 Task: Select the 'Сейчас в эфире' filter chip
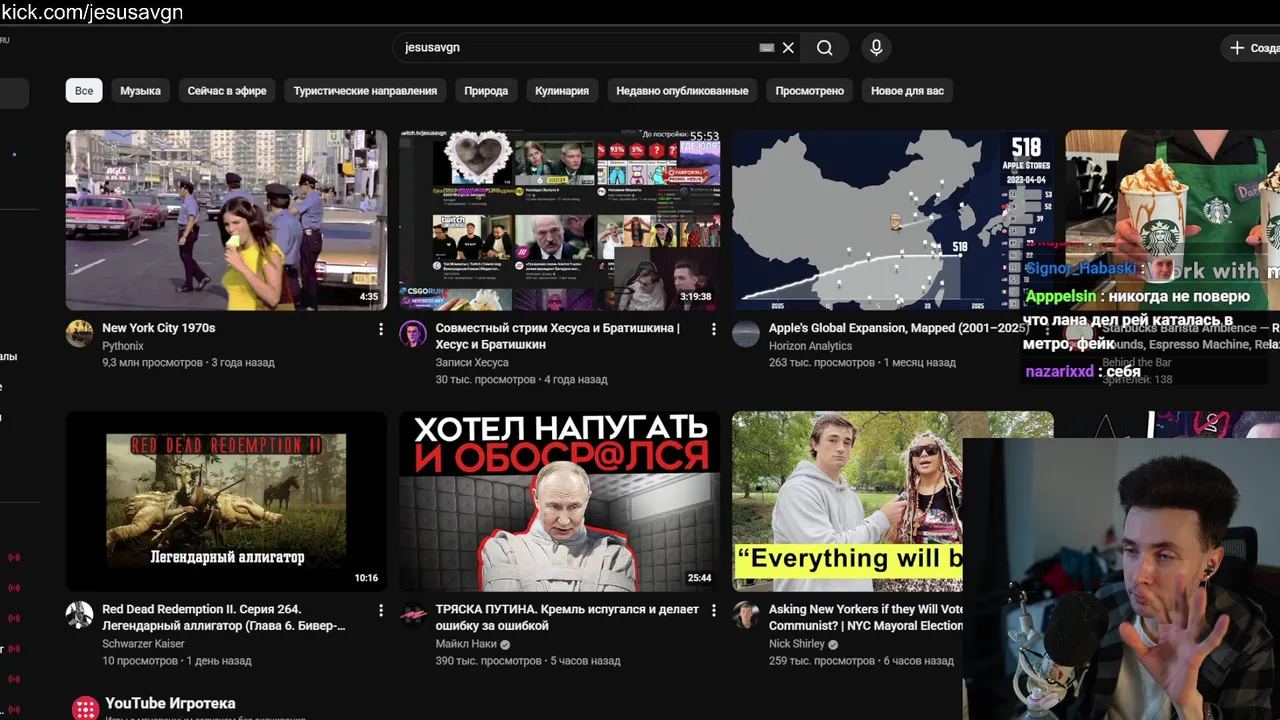(227, 90)
